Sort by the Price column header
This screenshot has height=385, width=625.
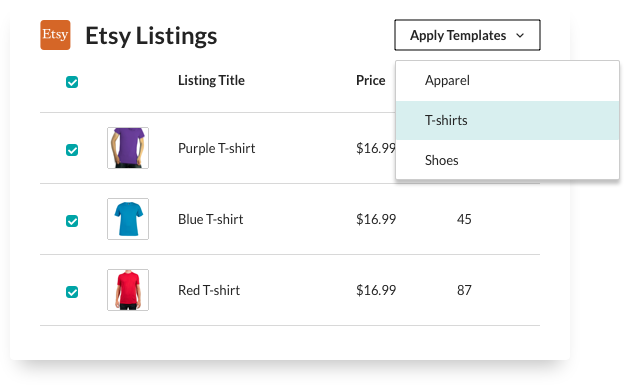click(x=371, y=81)
